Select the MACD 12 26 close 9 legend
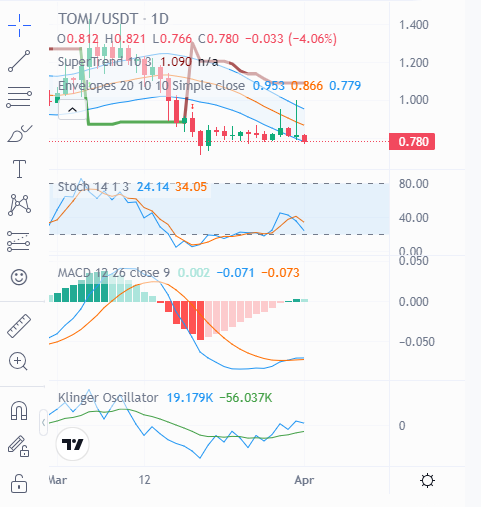Screen dimensions: 481x507 pos(114,273)
